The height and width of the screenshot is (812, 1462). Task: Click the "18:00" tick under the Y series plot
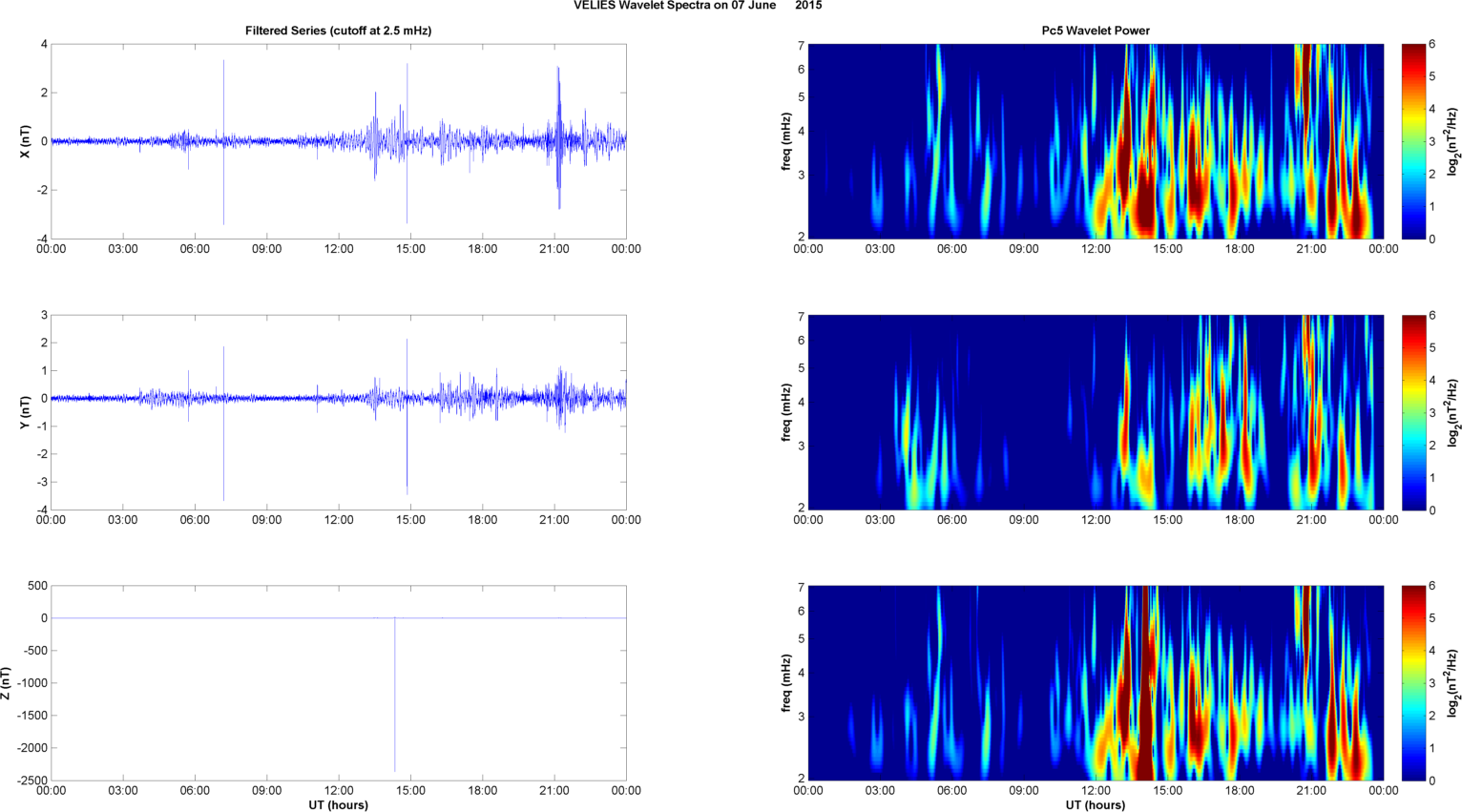point(483,520)
